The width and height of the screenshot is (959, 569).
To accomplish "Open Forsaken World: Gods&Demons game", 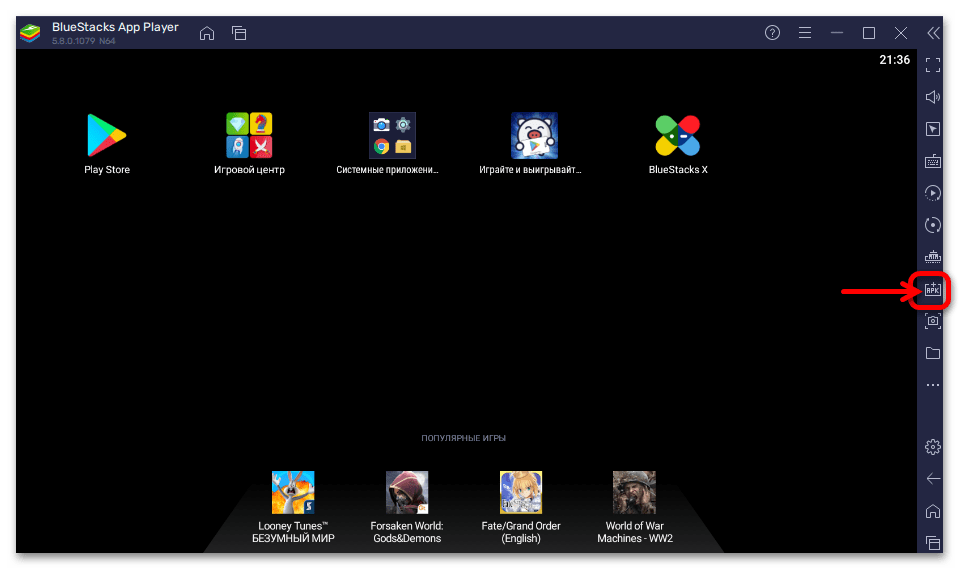I will click(x=407, y=492).
